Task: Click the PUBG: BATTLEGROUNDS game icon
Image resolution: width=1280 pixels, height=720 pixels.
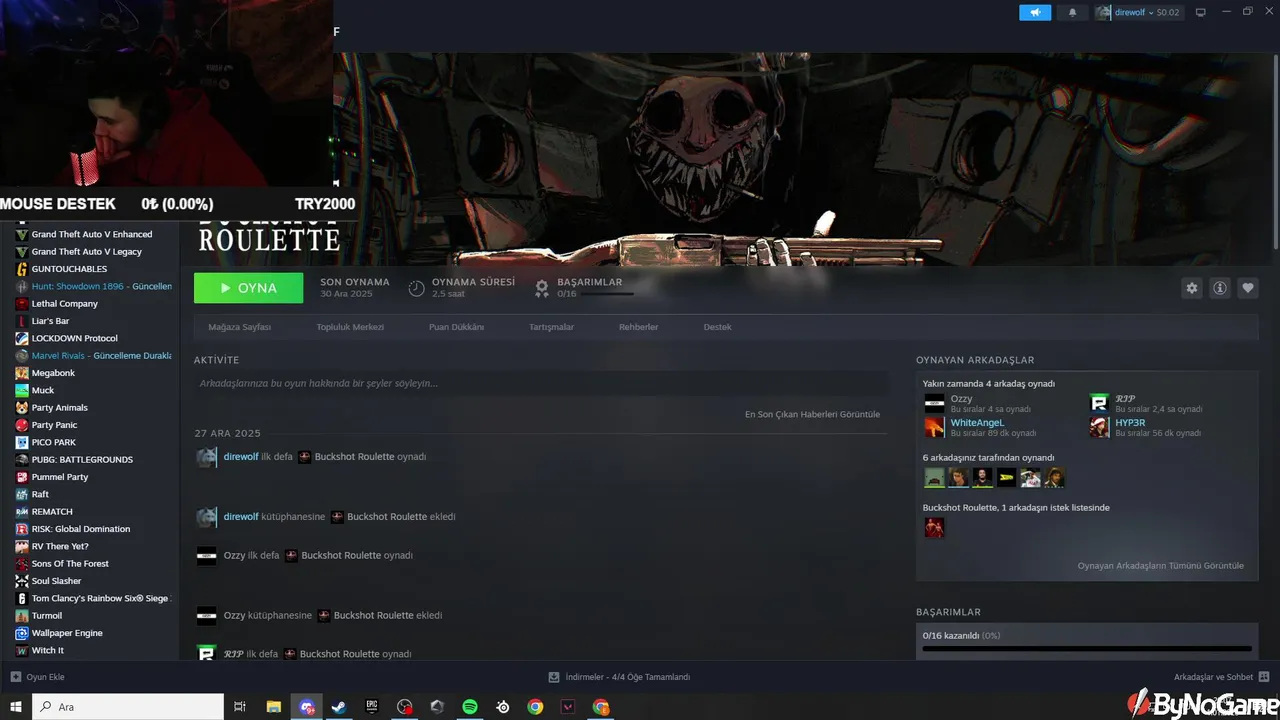Action: tap(22, 460)
